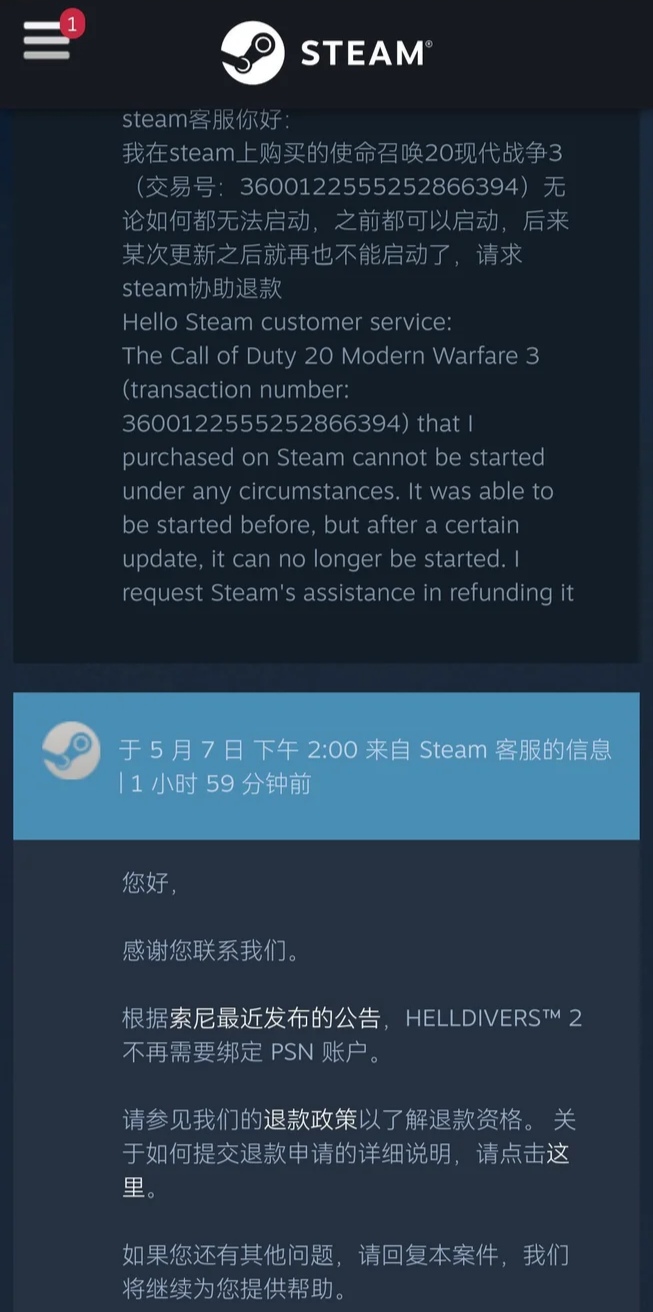Click the transaction number in English text
Screen dimensions: 653x1312
[x=260, y=423]
